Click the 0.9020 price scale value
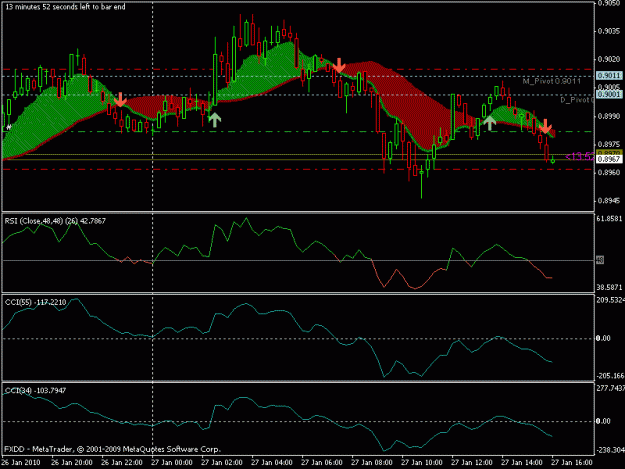This screenshot has height=469, width=625. pyautogui.click(x=609, y=59)
